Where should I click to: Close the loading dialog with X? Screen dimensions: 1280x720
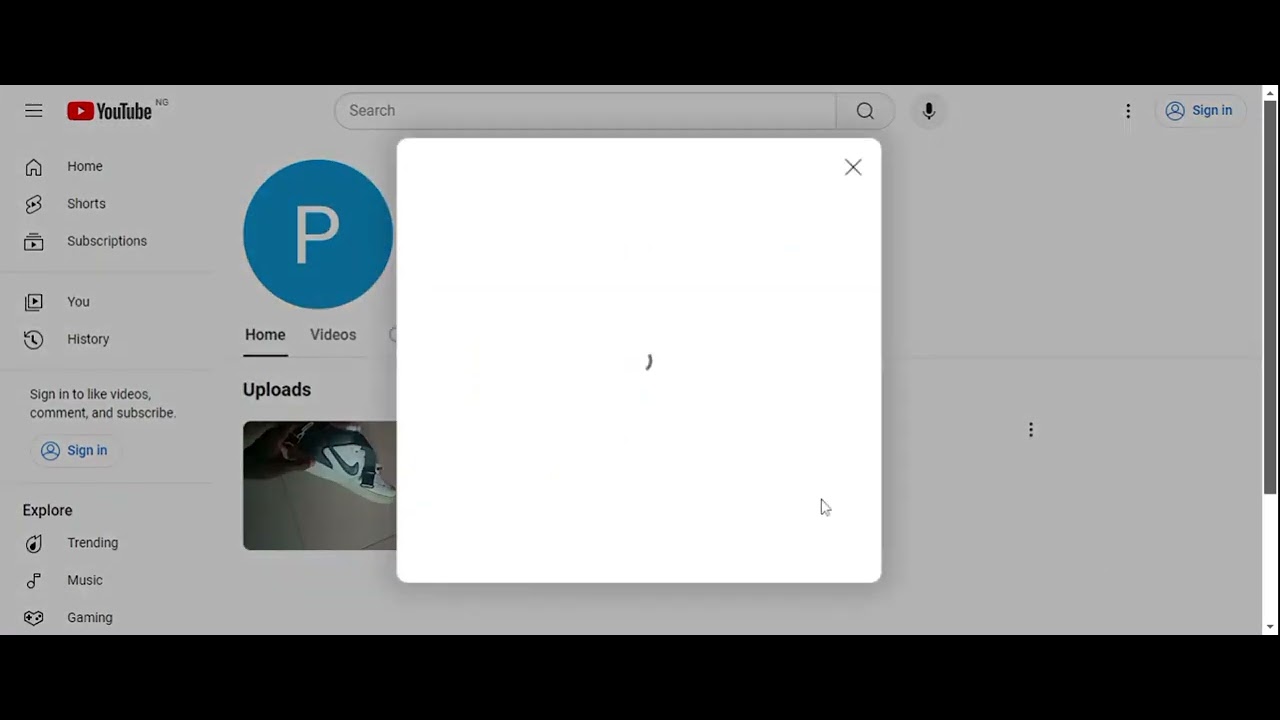tap(853, 167)
